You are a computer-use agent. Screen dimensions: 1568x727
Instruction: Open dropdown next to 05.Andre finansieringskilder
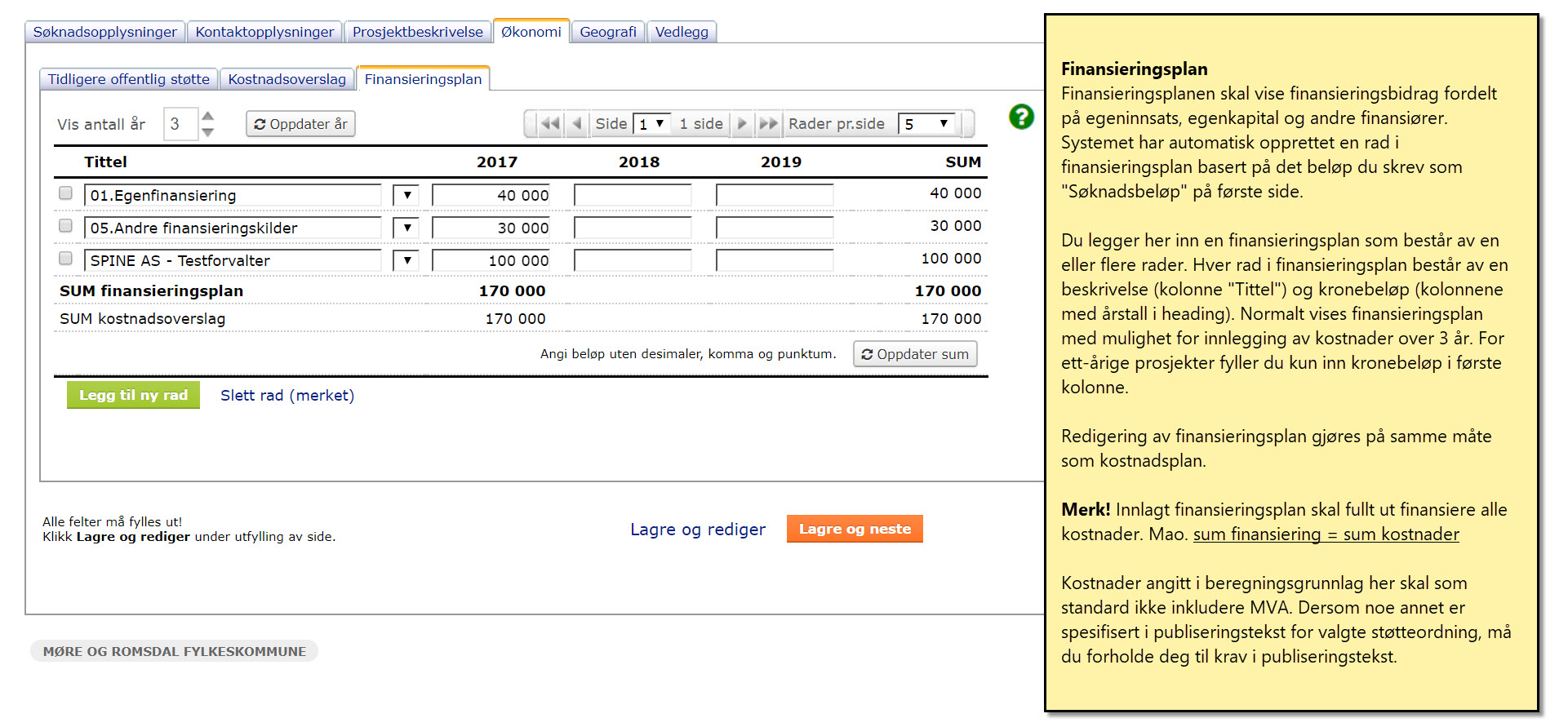coord(406,228)
